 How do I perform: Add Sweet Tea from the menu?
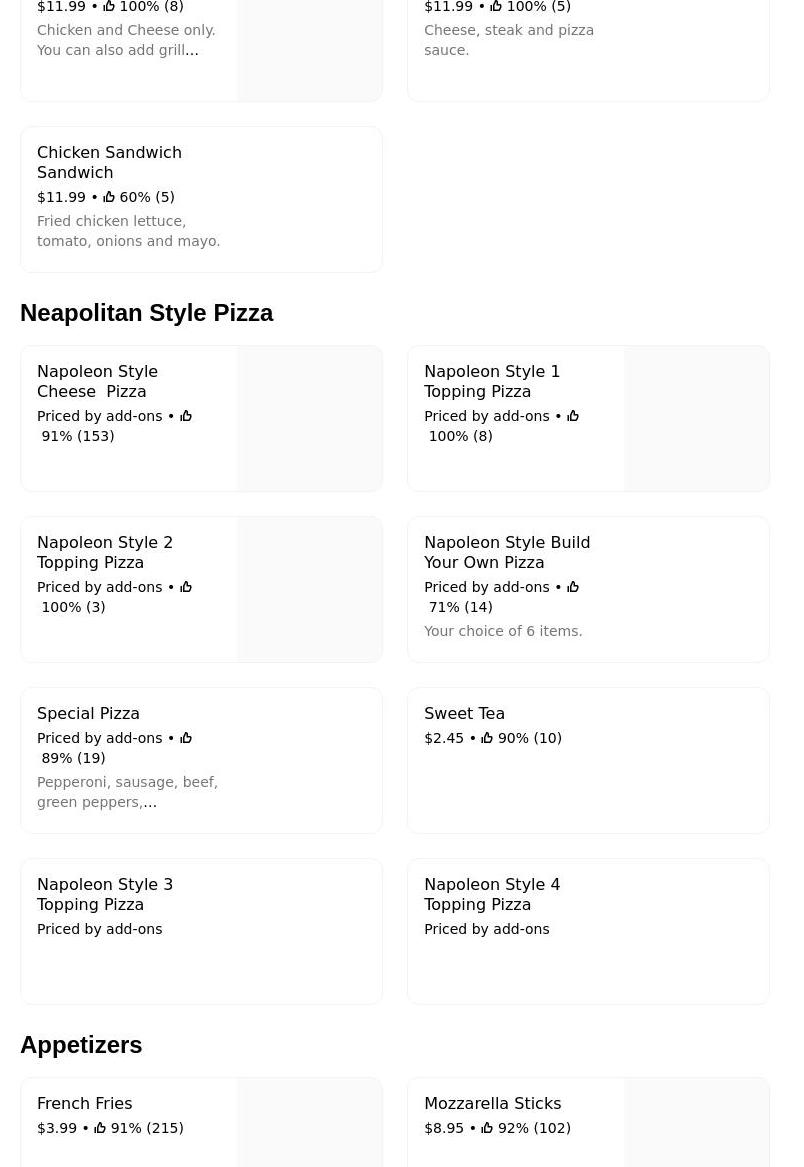464,713
